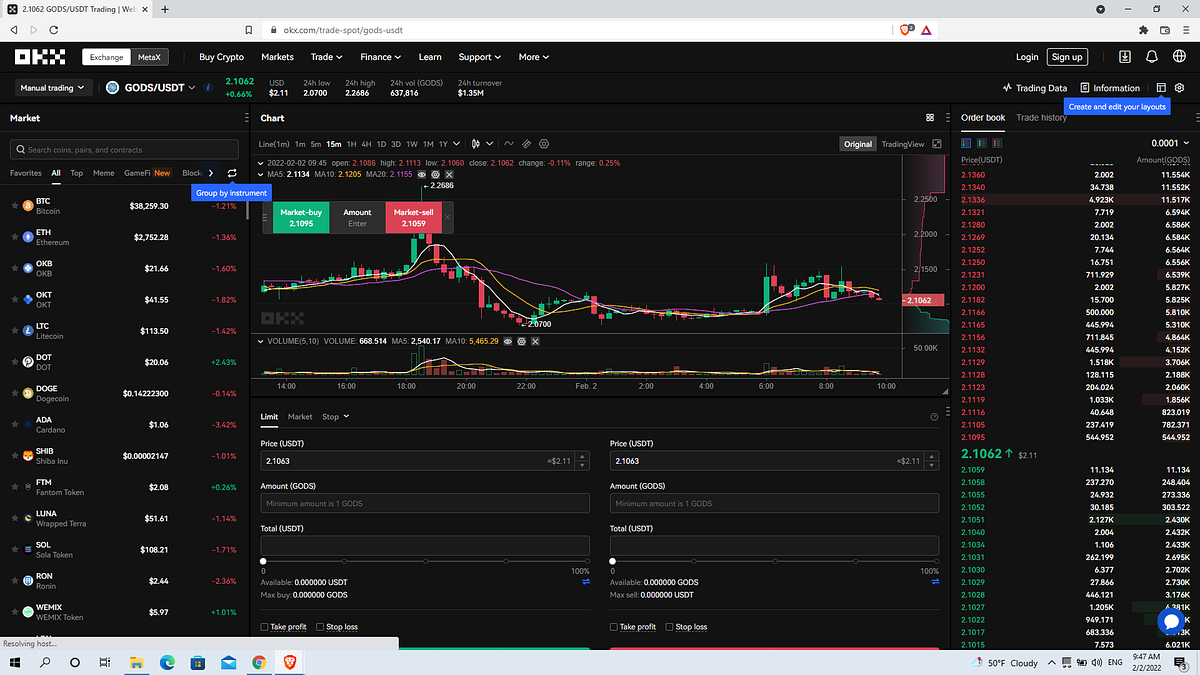Select bids-only order book view icon

pos(980,143)
